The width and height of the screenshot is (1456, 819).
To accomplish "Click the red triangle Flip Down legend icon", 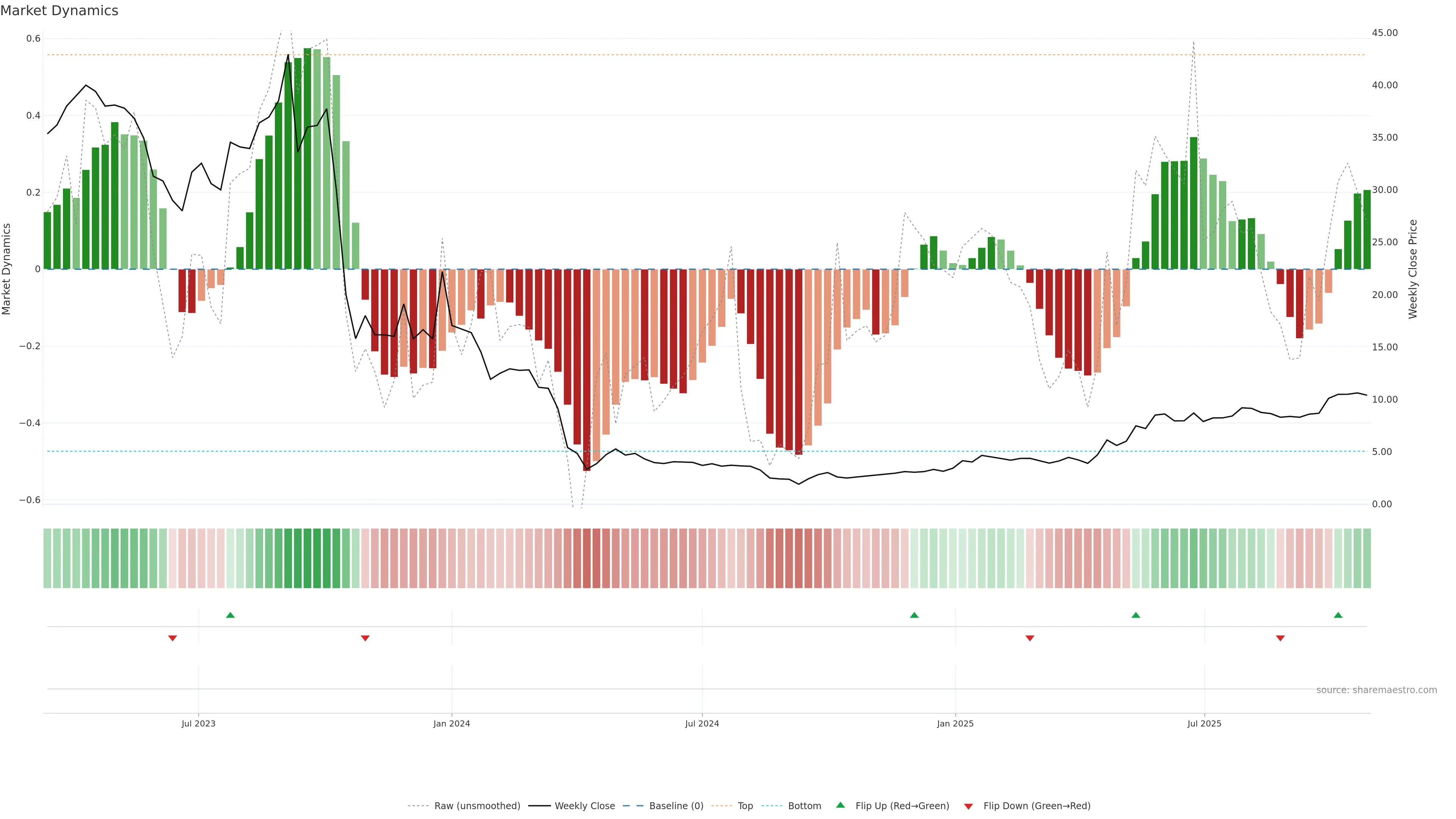I will coord(968,806).
